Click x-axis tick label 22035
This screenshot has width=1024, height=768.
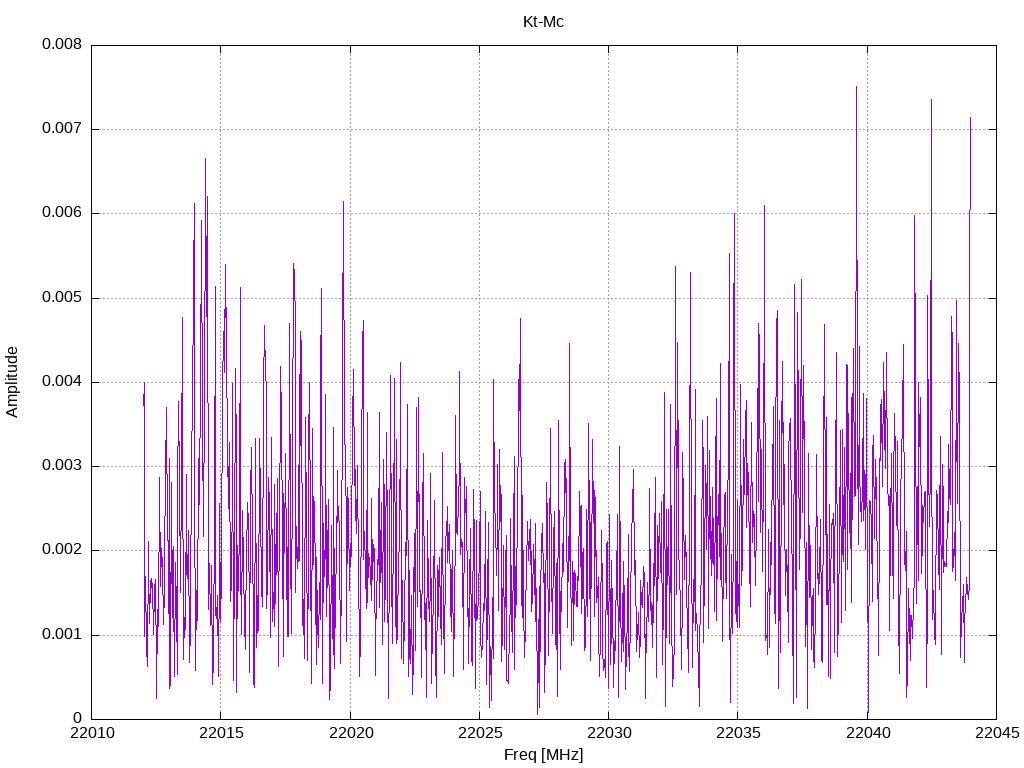click(738, 733)
